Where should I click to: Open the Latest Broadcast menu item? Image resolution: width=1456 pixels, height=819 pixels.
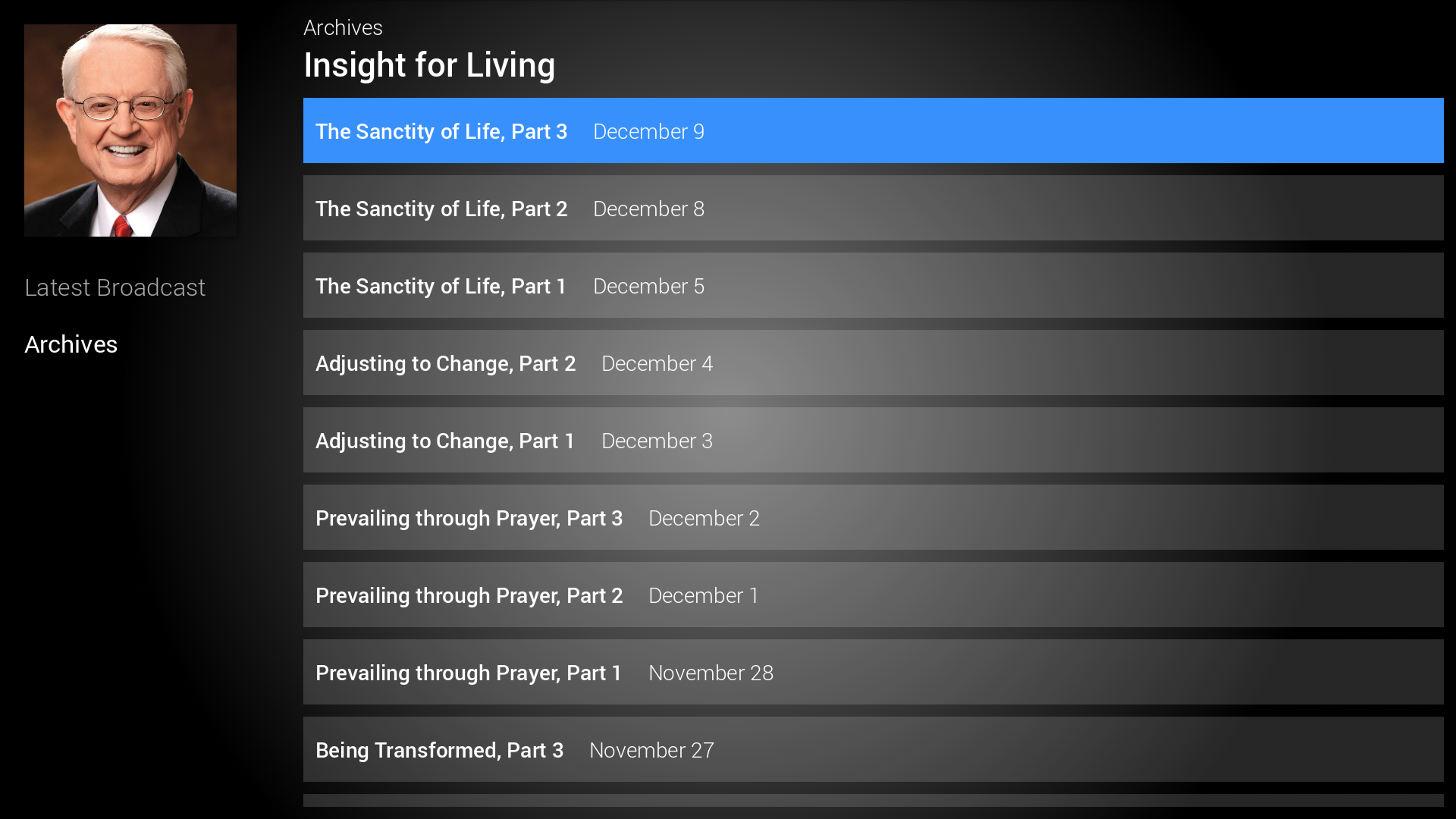[x=115, y=287]
